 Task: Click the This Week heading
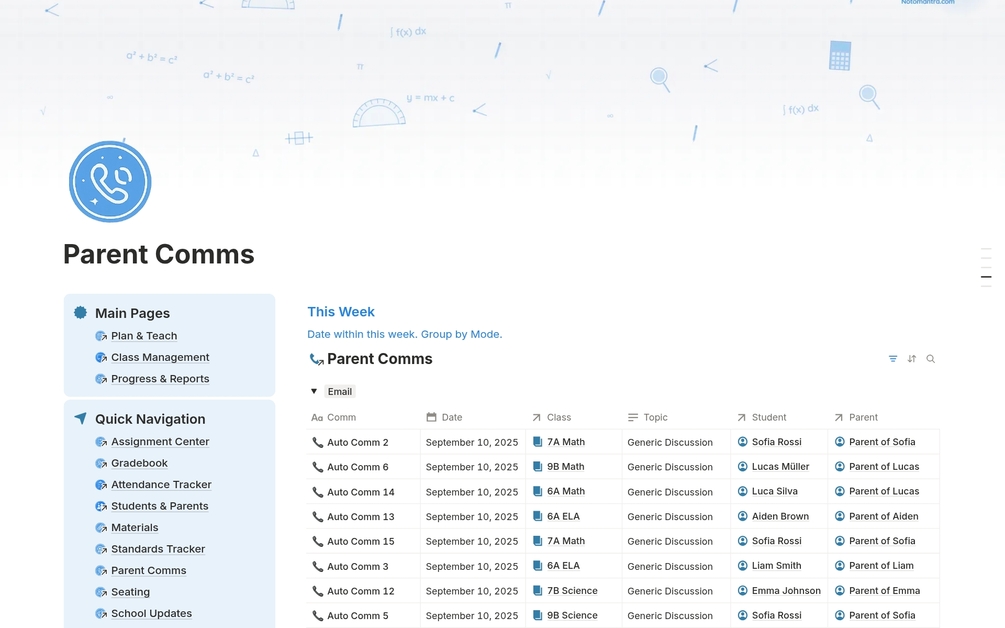(x=341, y=312)
